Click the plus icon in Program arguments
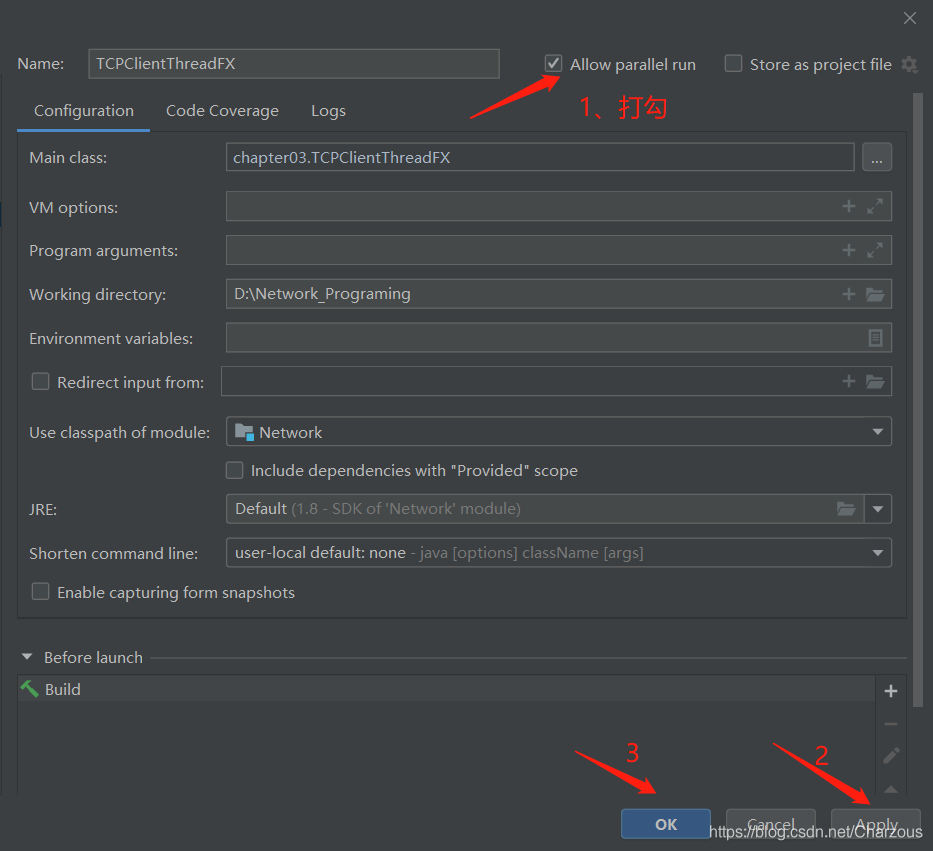Image resolution: width=933 pixels, height=851 pixels. click(x=849, y=250)
